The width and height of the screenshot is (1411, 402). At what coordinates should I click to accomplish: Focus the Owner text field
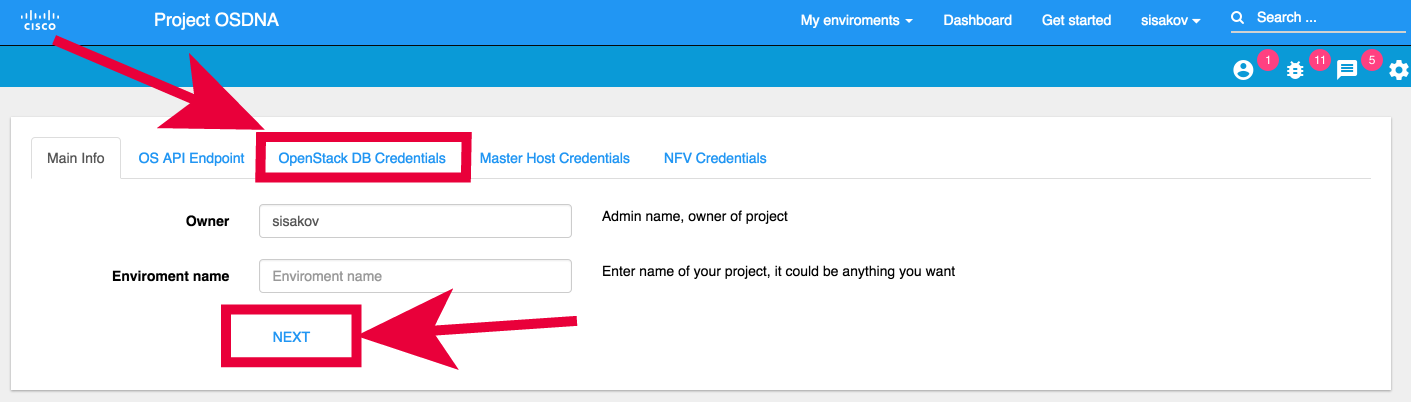pyautogui.click(x=415, y=221)
